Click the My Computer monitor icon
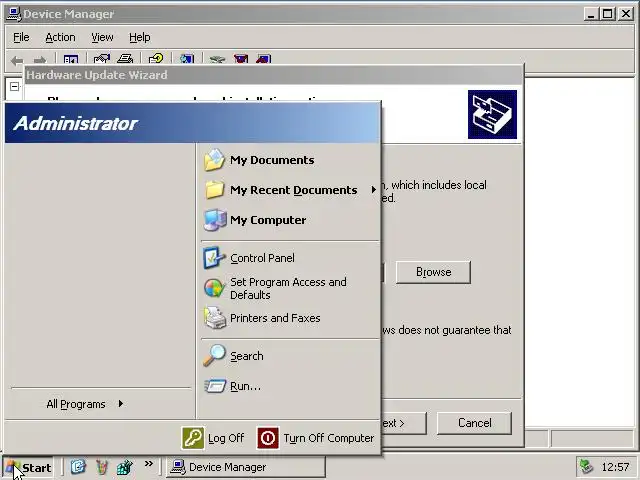Image resolution: width=640 pixels, height=480 pixels. pyautogui.click(x=215, y=220)
